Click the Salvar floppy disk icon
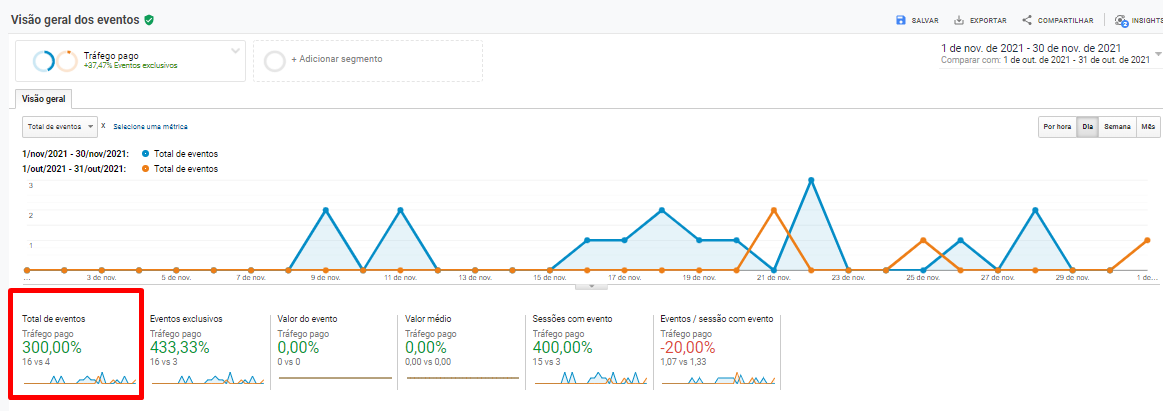Image resolution: width=1163 pixels, height=411 pixels. [901, 20]
